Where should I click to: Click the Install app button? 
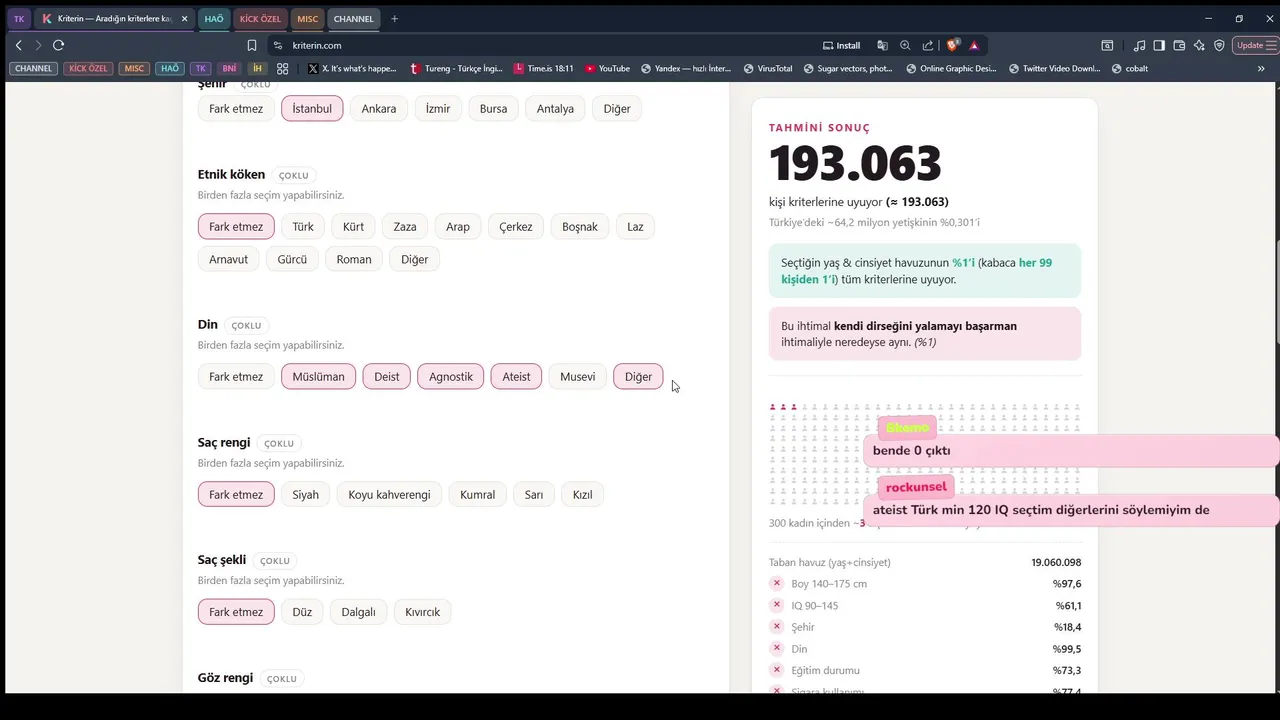coord(841,45)
